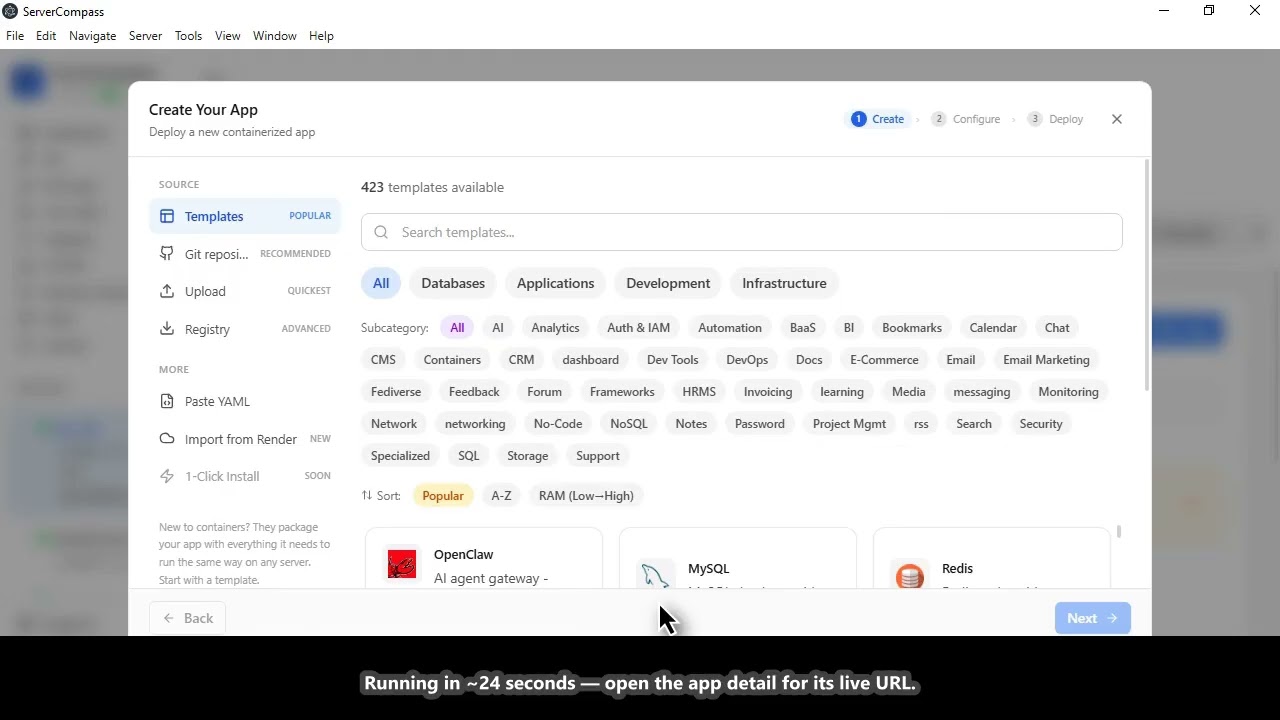Open the View menu
This screenshot has height=720, width=1280.
pyautogui.click(x=227, y=36)
